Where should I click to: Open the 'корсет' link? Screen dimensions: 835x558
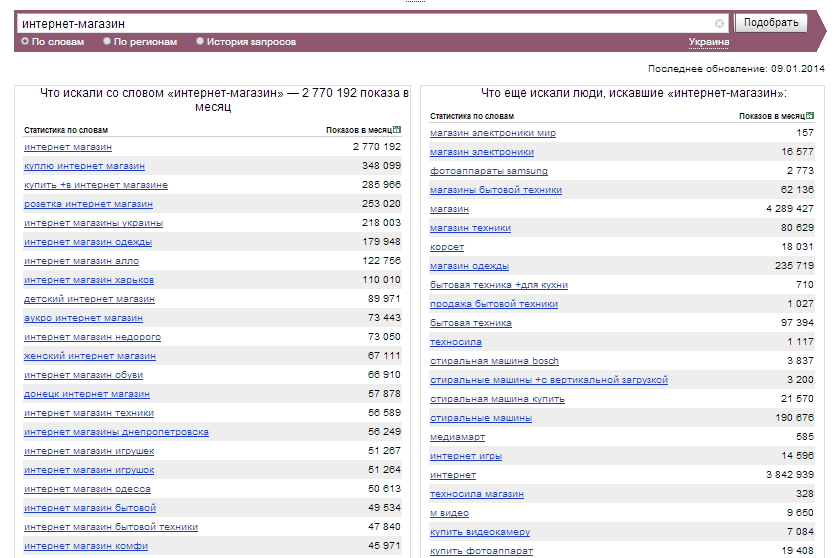[x=447, y=247]
